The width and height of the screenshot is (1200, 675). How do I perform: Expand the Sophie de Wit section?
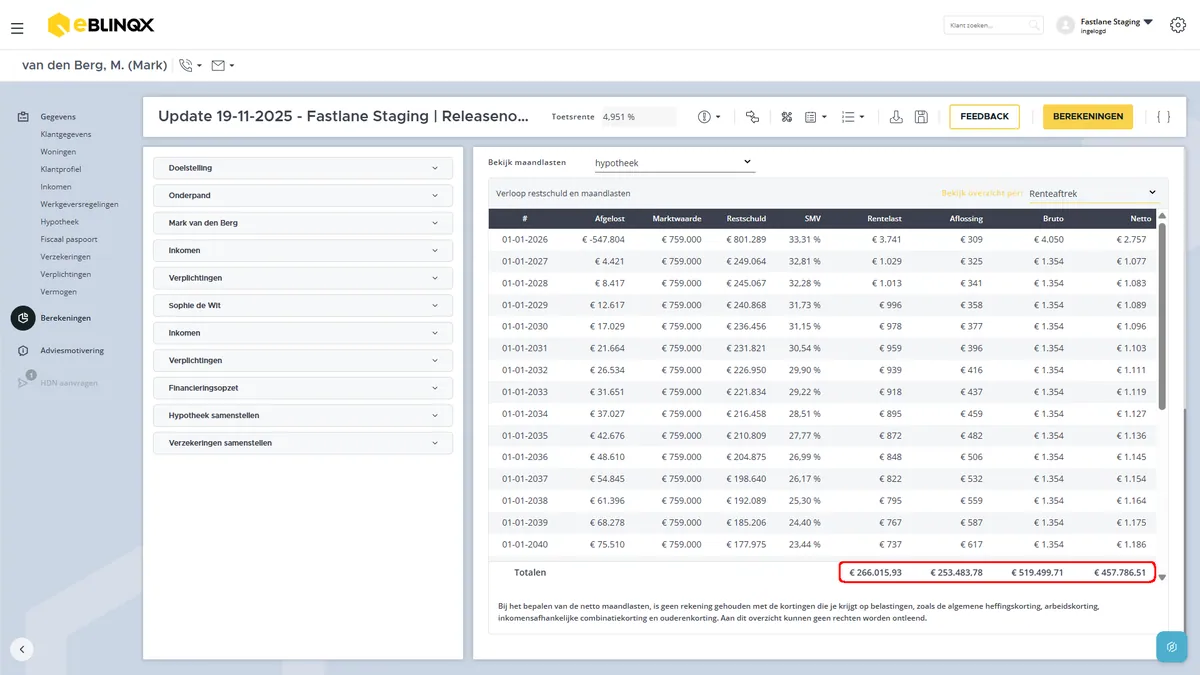pos(303,305)
